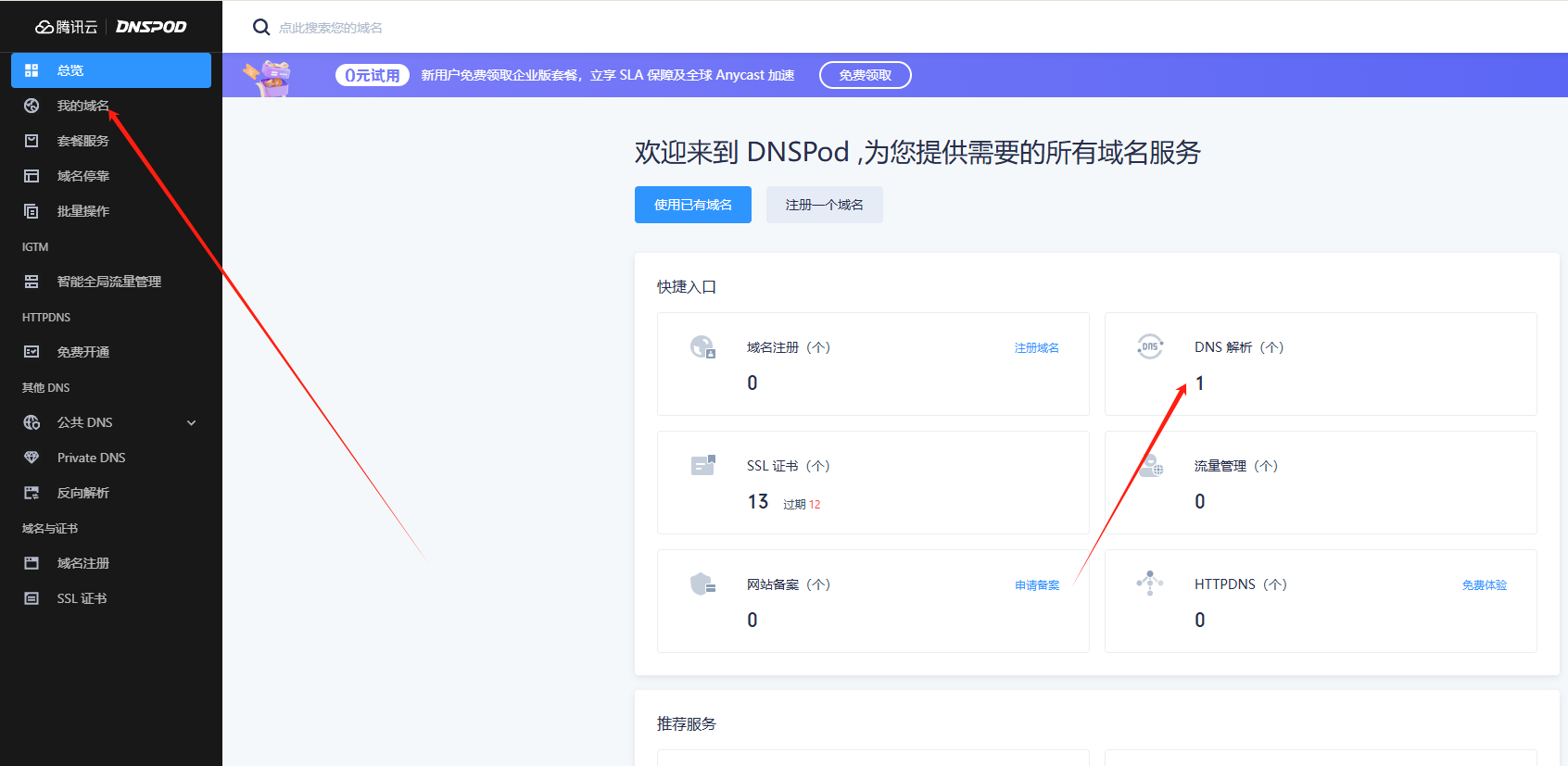This screenshot has height=766, width=1568.
Task: Open 智能全局流量管理 menu item
Action: click(111, 282)
